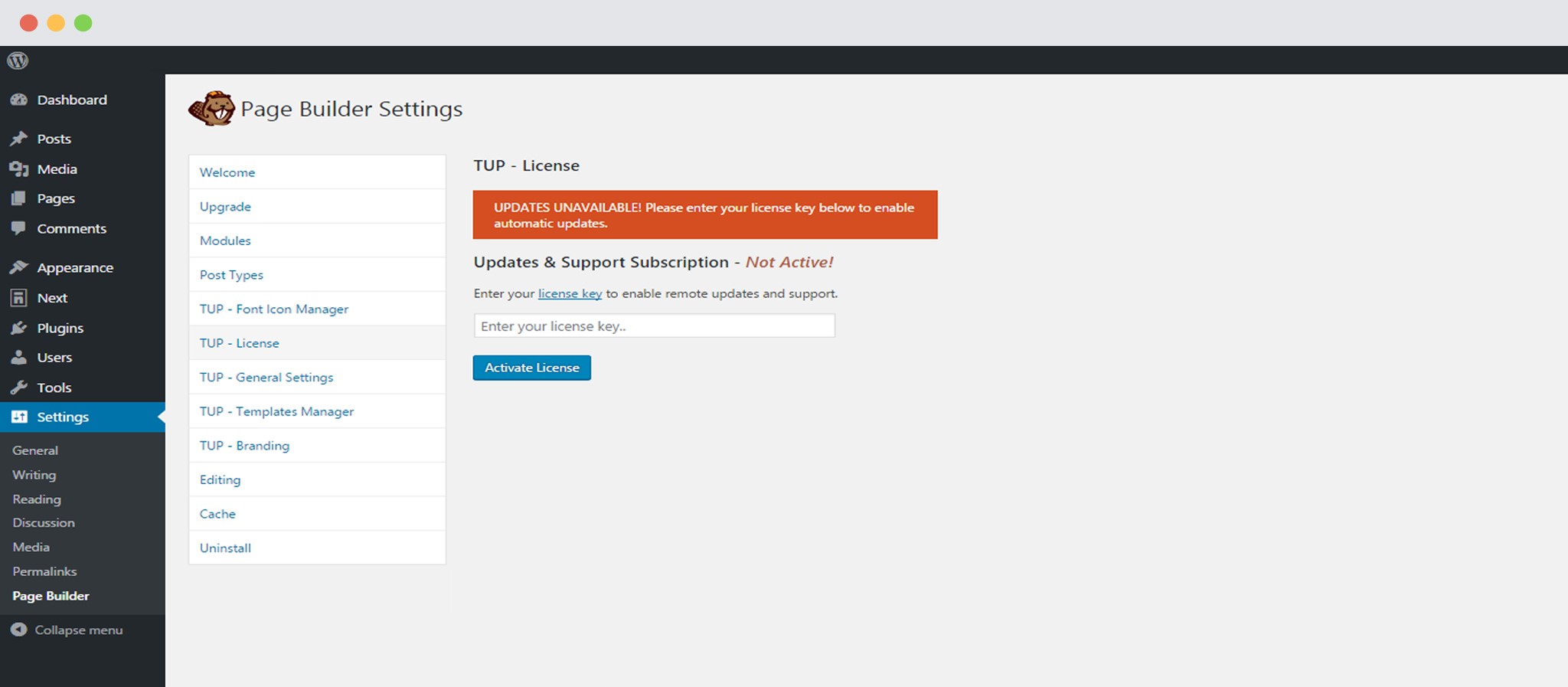1568x687 pixels.
Task: Select Page Builder submenu item
Action: [51, 596]
